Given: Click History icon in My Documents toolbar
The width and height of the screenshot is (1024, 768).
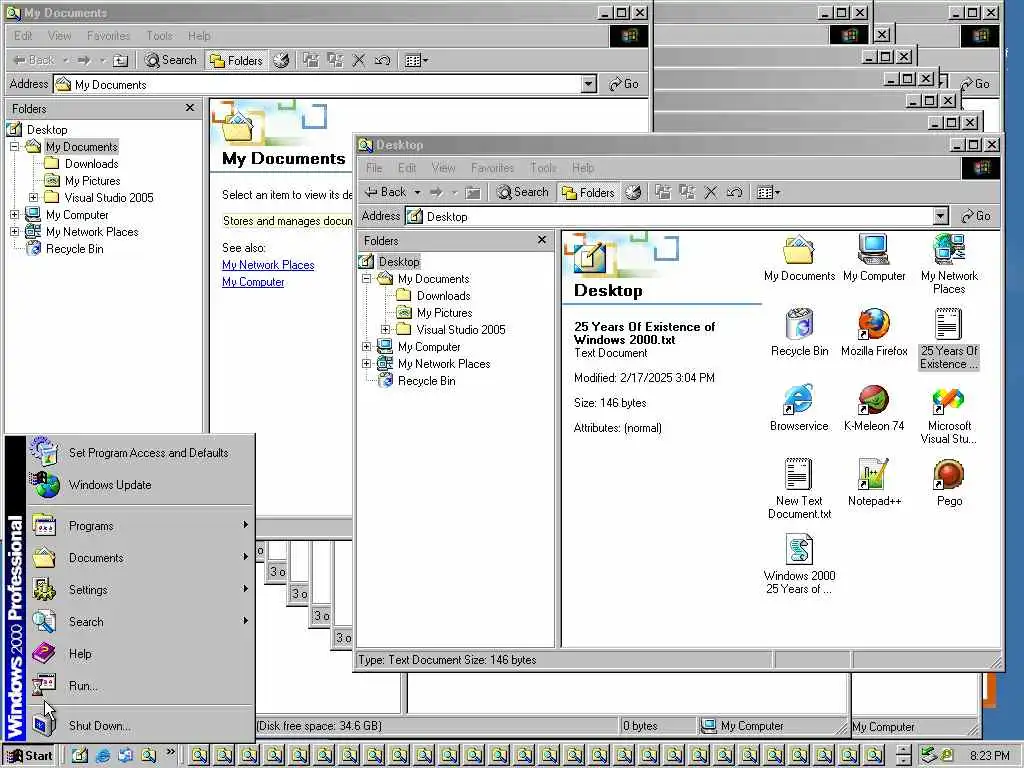Looking at the screenshot, I should pos(281,61).
